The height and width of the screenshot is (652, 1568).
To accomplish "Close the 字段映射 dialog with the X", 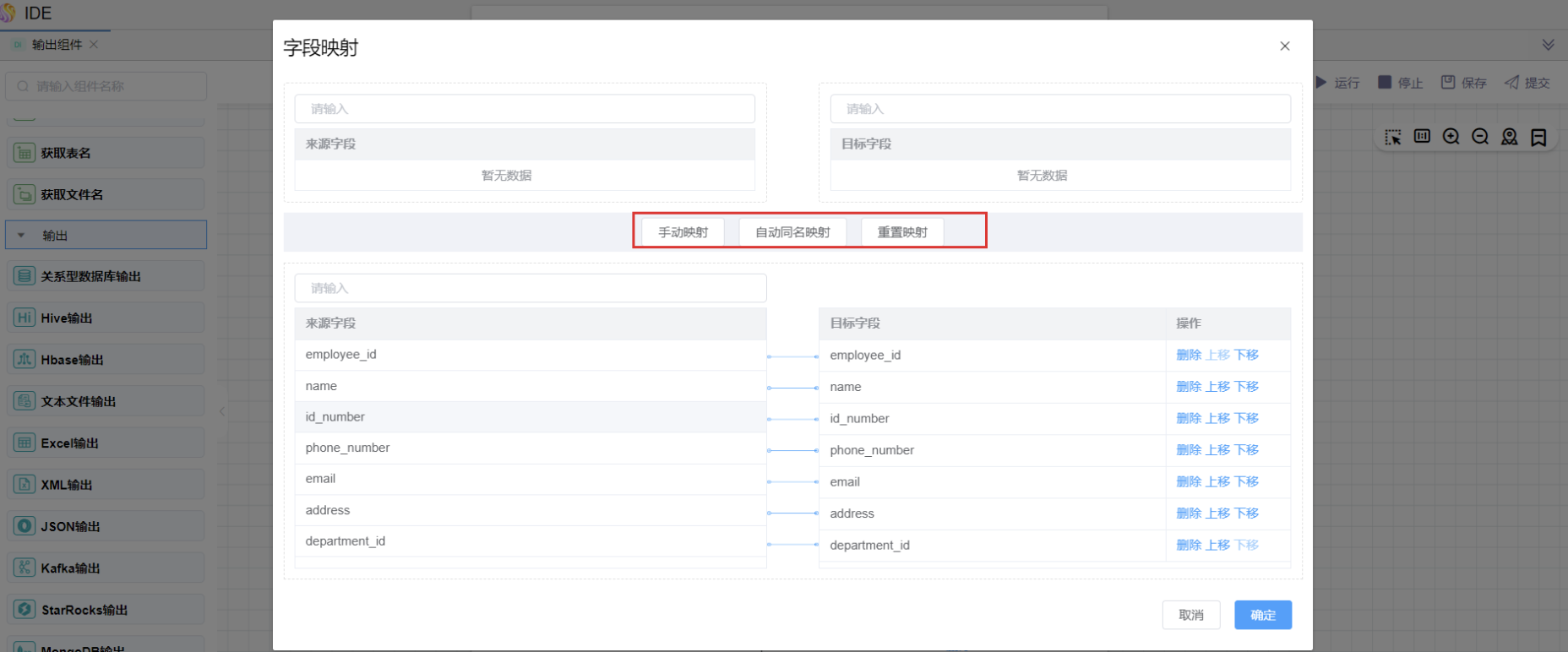I will pyautogui.click(x=1284, y=46).
